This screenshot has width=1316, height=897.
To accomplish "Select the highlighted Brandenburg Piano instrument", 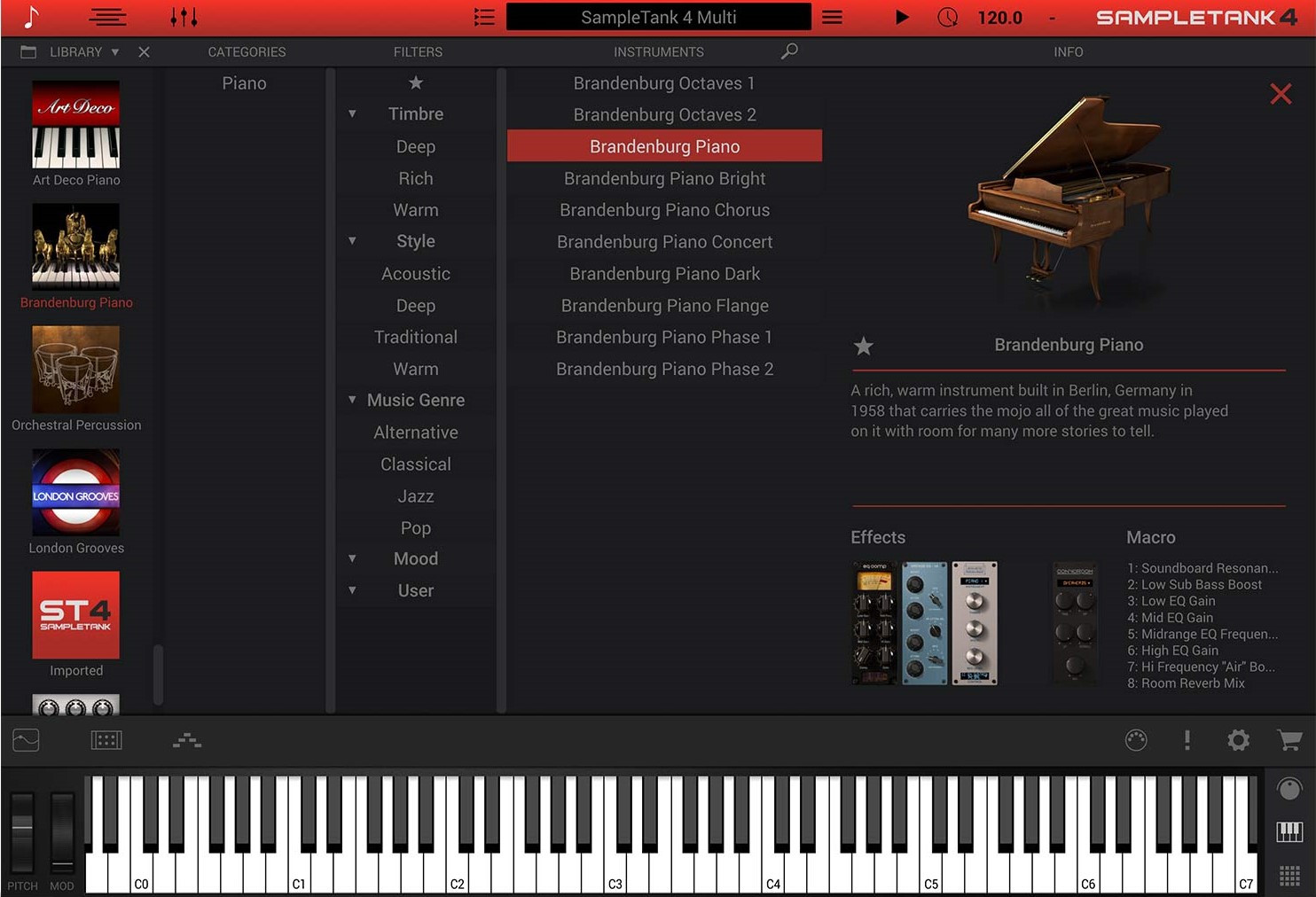I will click(664, 146).
